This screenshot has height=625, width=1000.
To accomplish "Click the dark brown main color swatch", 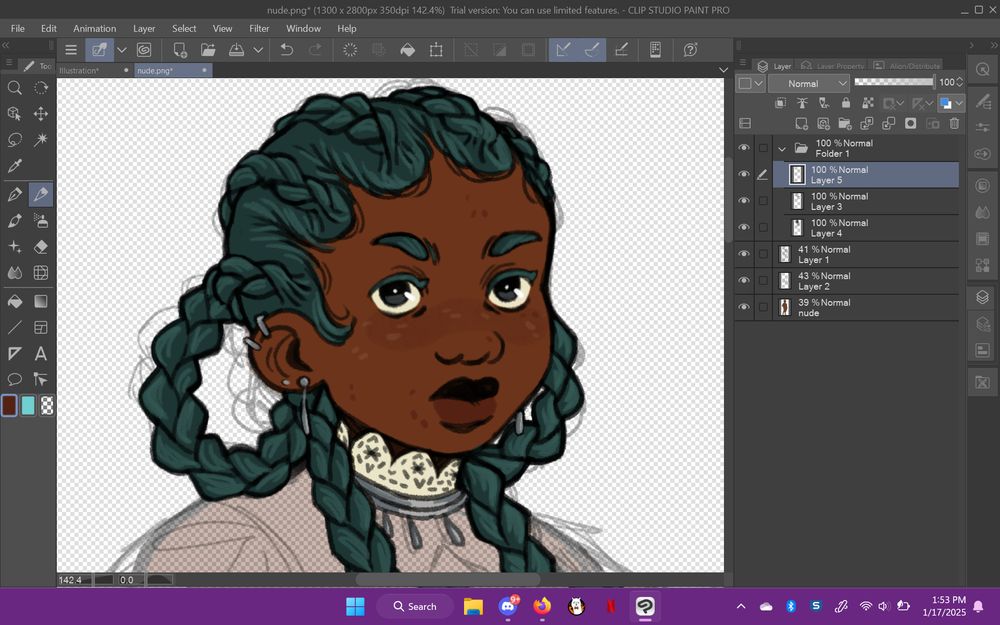I will [10, 406].
